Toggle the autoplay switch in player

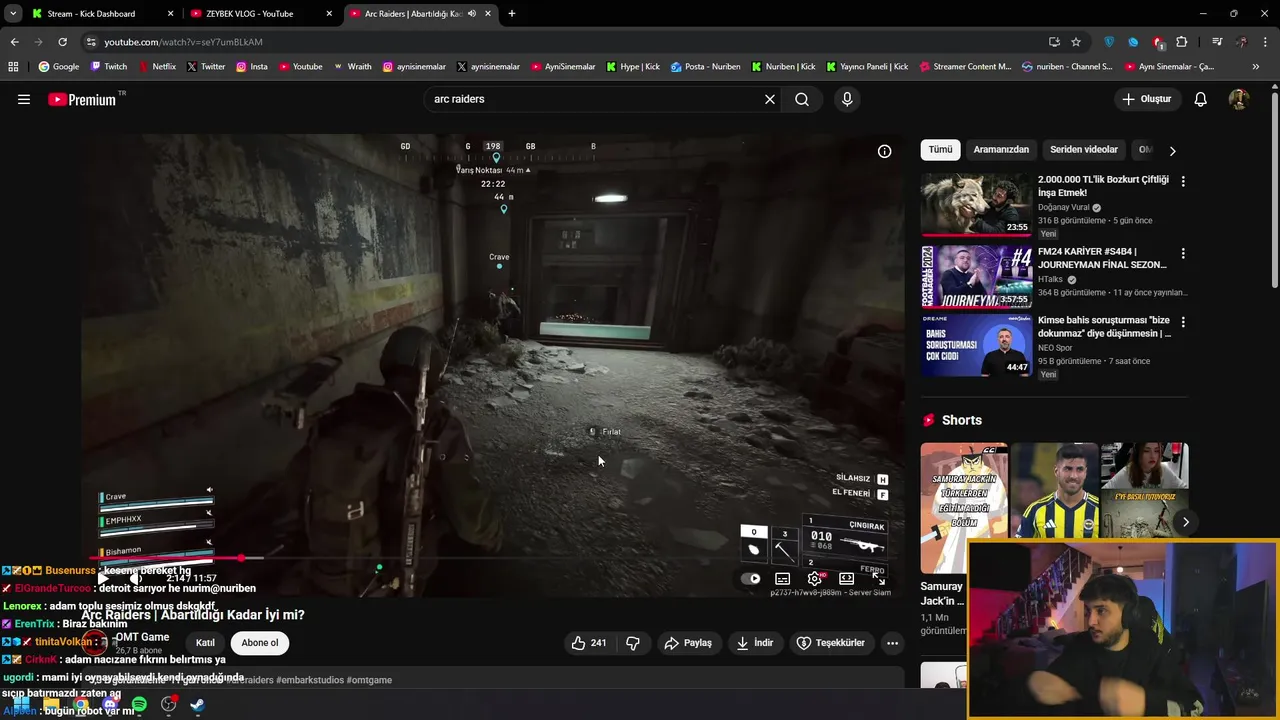coord(752,578)
